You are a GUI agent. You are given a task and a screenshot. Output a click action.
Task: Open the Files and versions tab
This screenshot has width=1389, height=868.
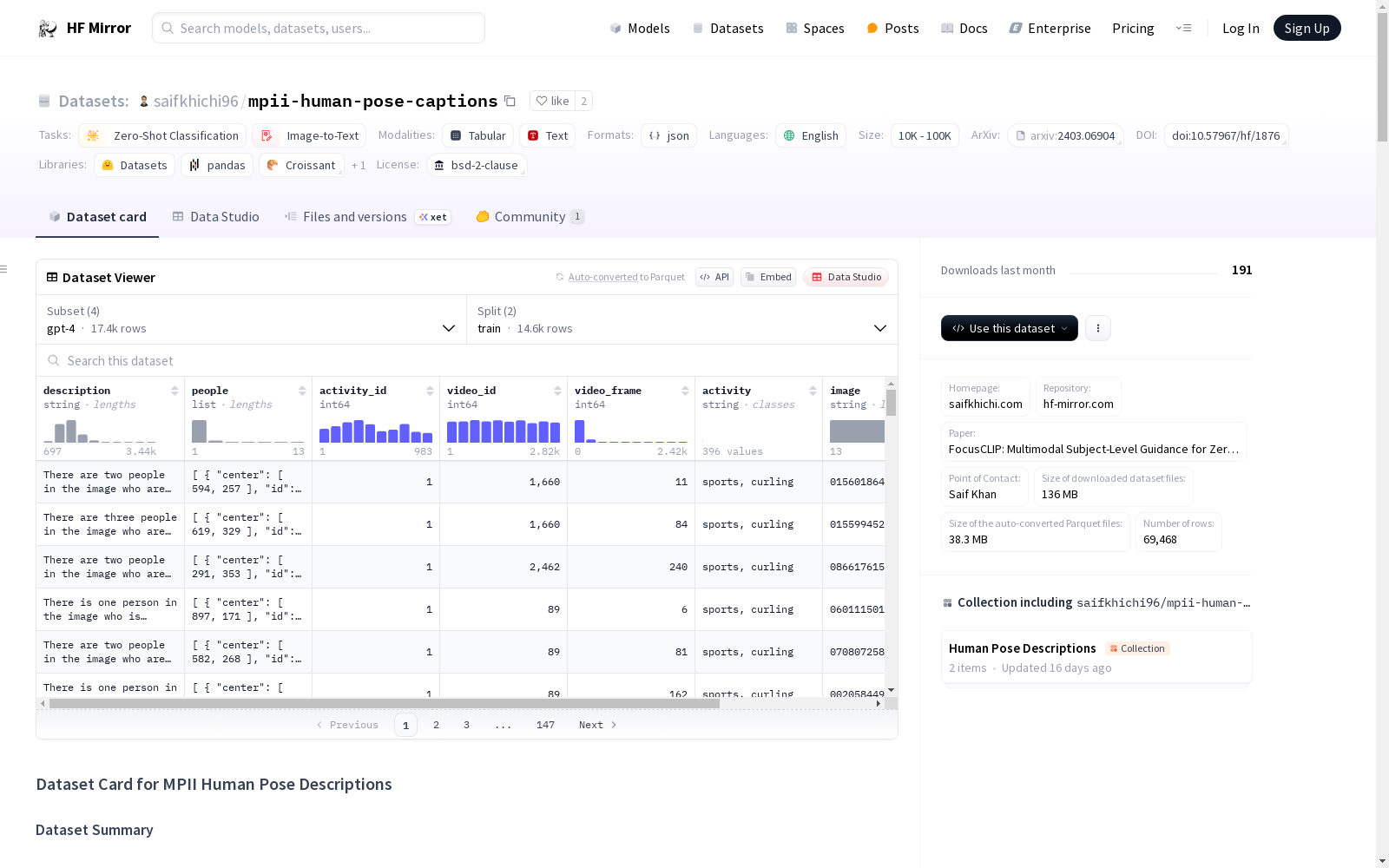point(367,217)
